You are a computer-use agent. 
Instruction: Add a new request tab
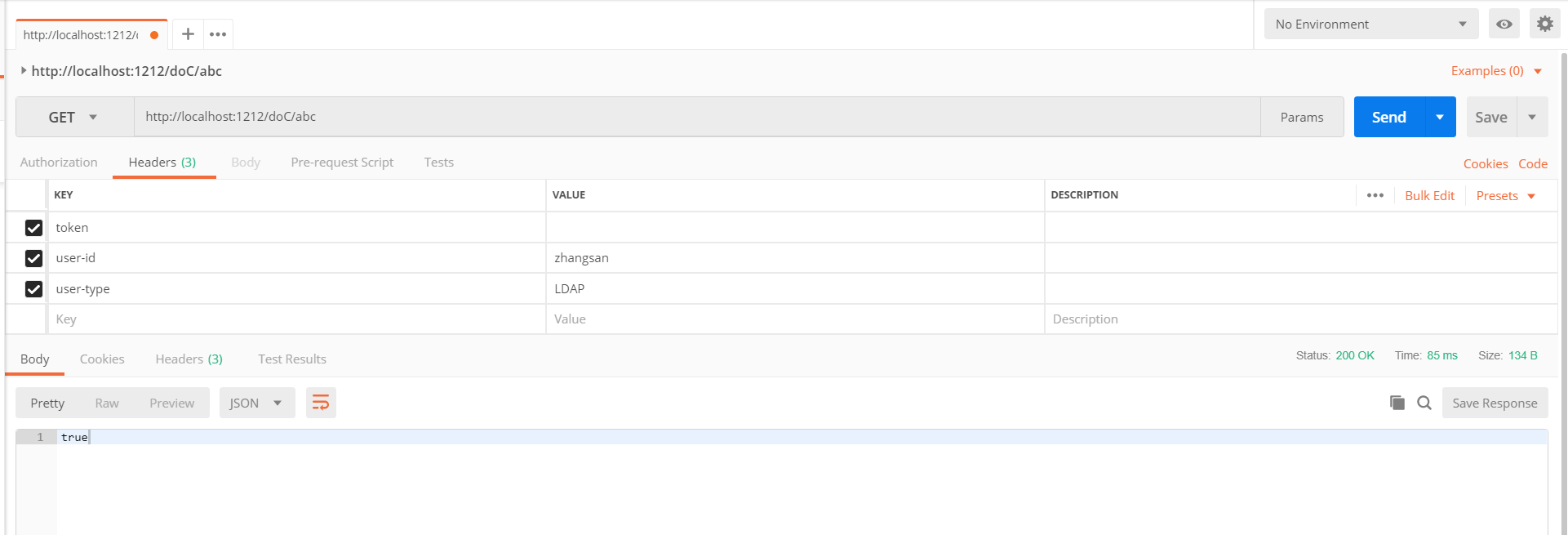click(188, 34)
